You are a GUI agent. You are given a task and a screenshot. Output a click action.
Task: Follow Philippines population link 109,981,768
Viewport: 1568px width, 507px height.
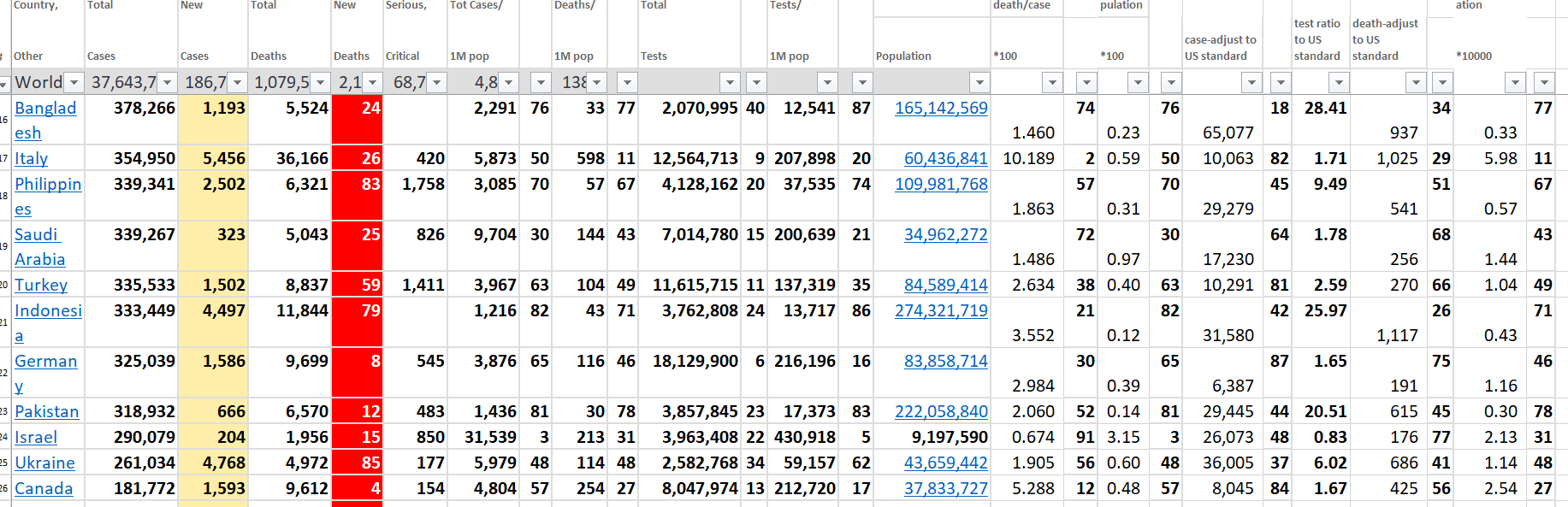pos(941,184)
